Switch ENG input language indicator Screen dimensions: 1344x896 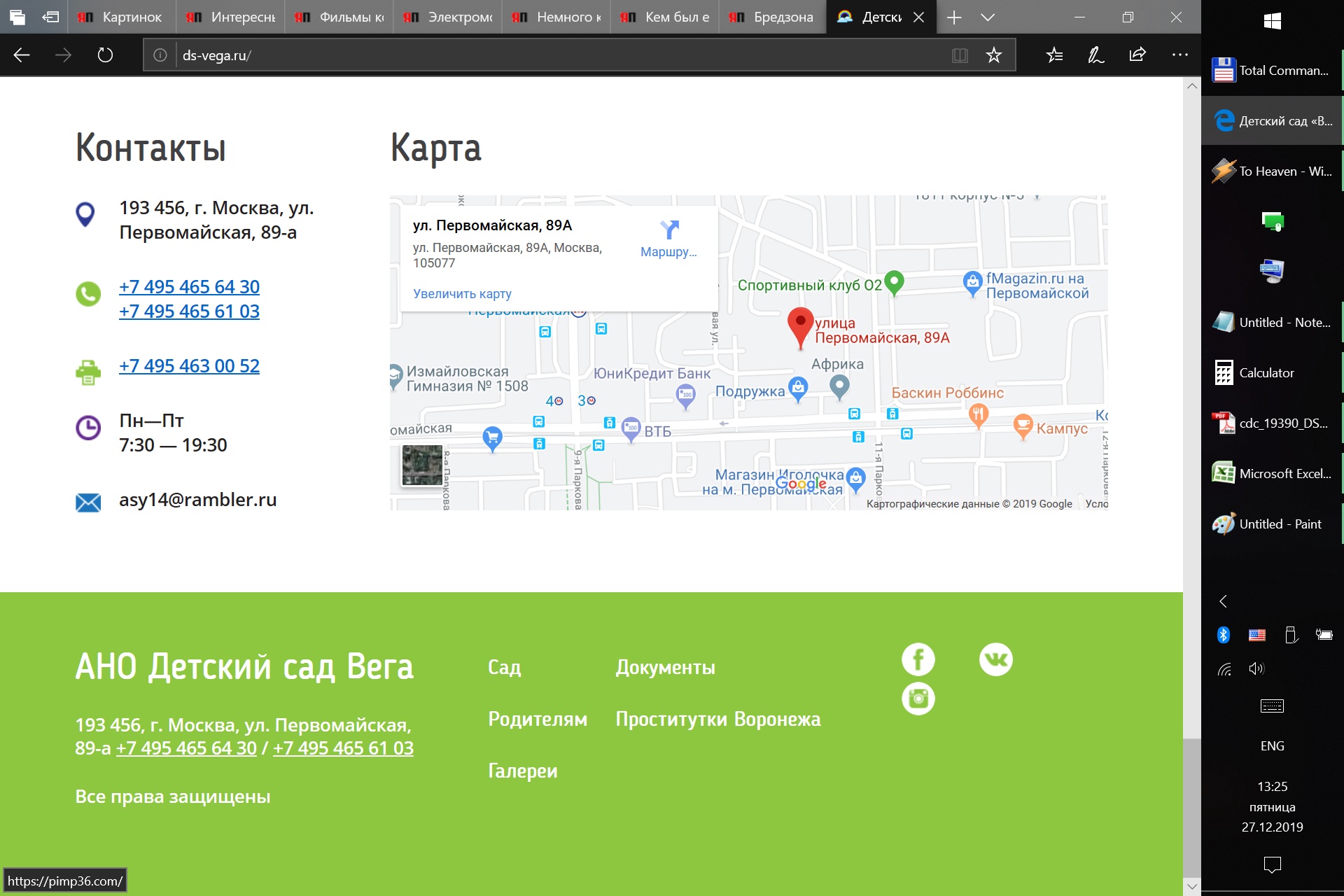pyautogui.click(x=1273, y=746)
